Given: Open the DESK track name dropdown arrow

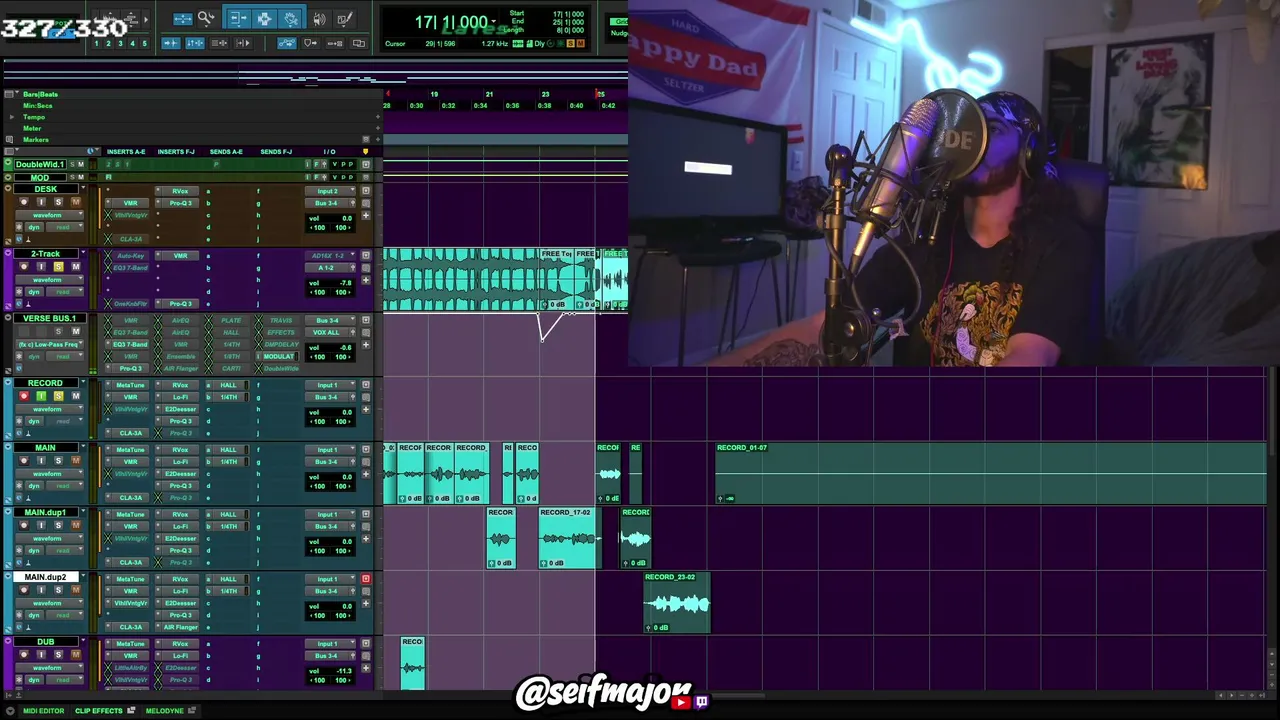Looking at the screenshot, I should (82, 189).
